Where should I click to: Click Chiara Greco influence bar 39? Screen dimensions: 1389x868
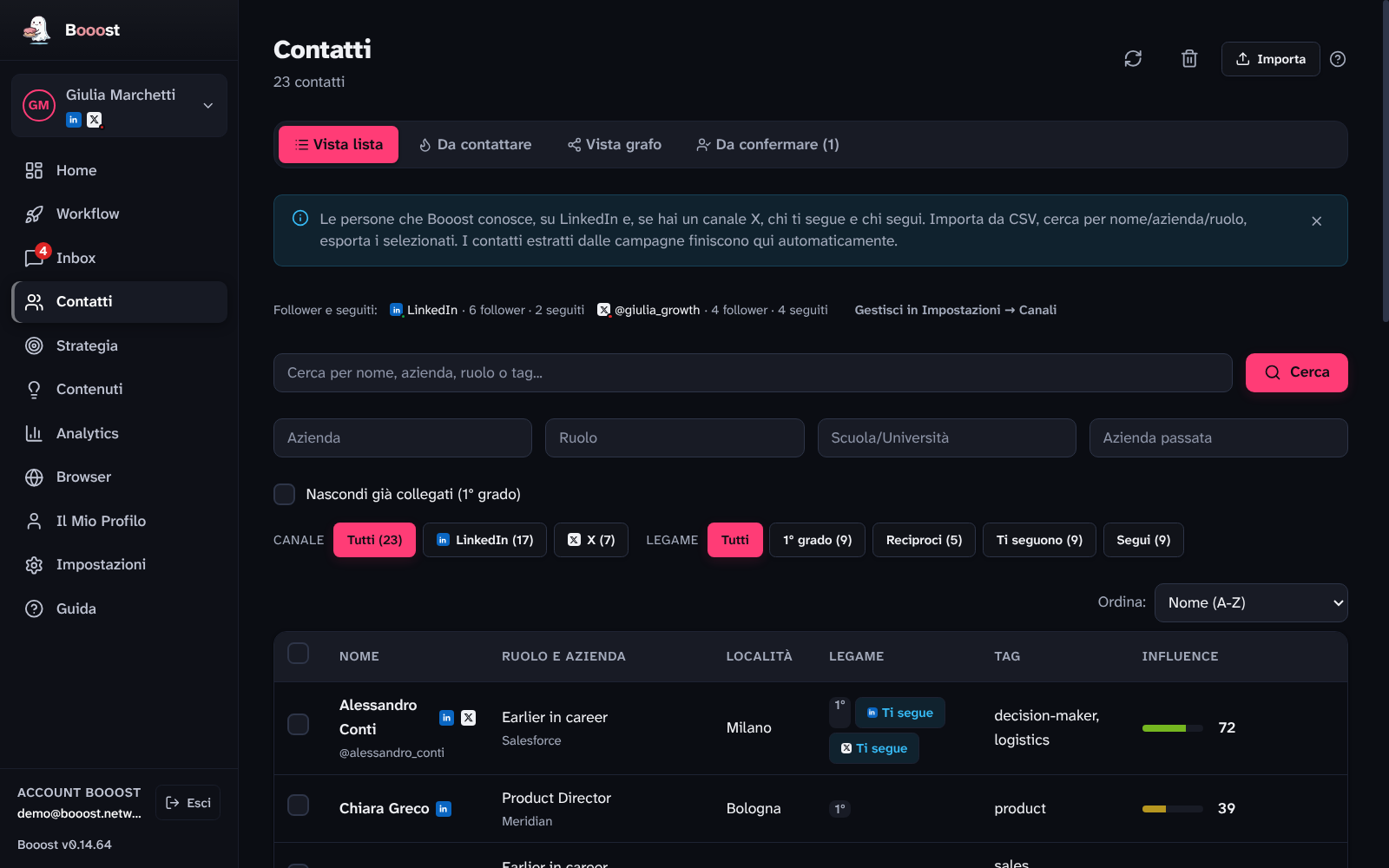(1173, 809)
